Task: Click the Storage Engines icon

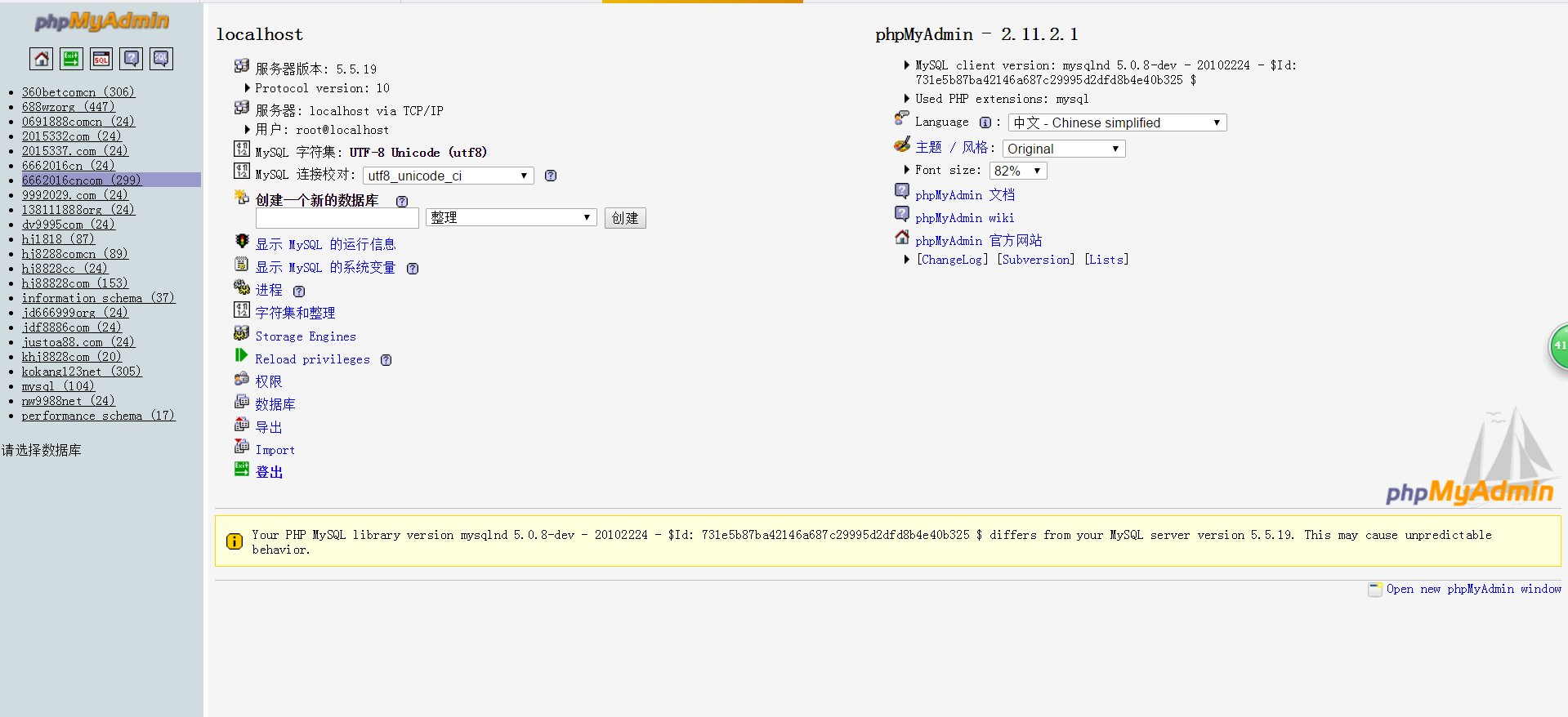Action: [242, 332]
